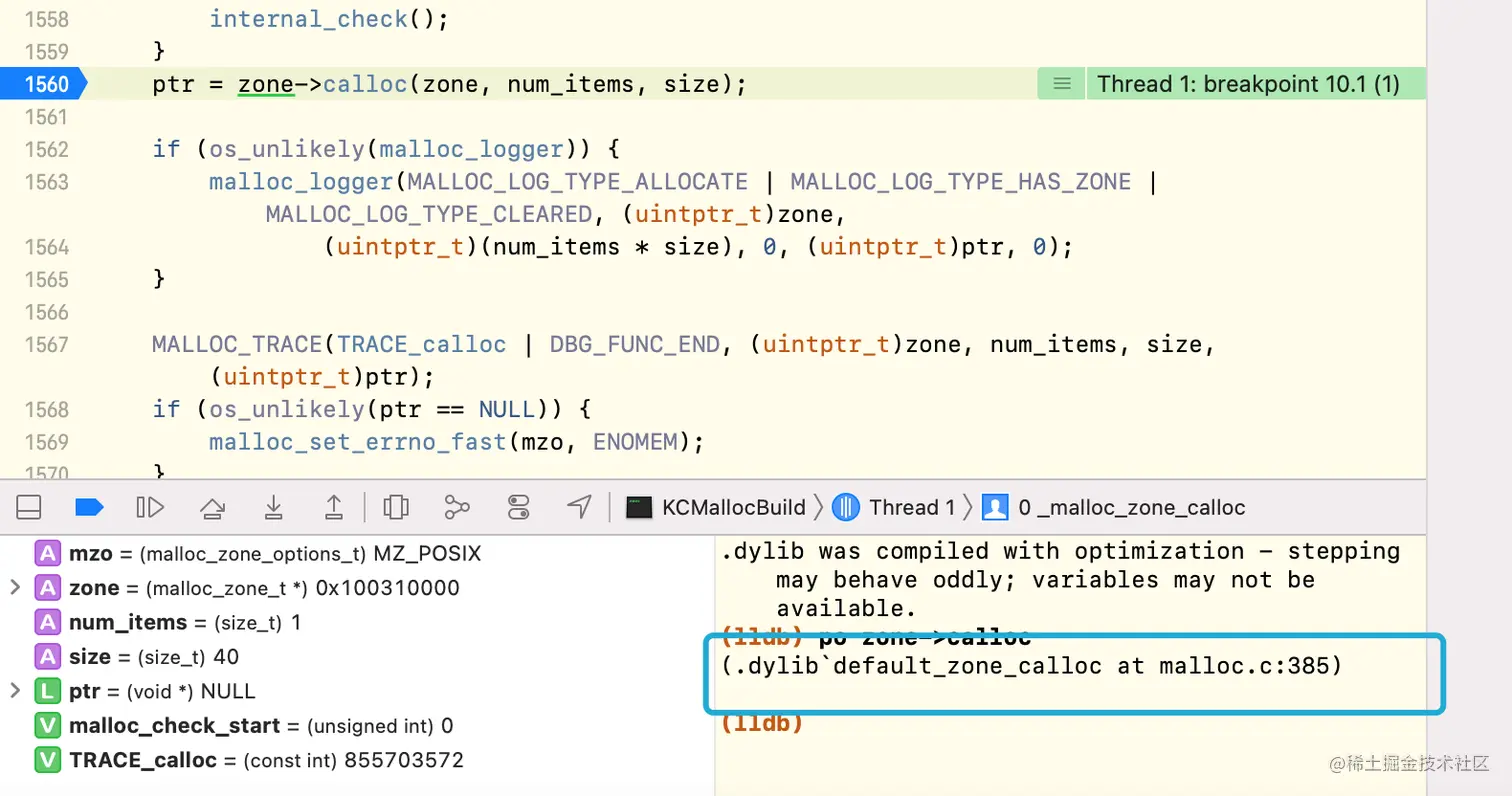Click the local variable icon beside ptr
The width and height of the screenshot is (1512, 796).
click(47, 690)
